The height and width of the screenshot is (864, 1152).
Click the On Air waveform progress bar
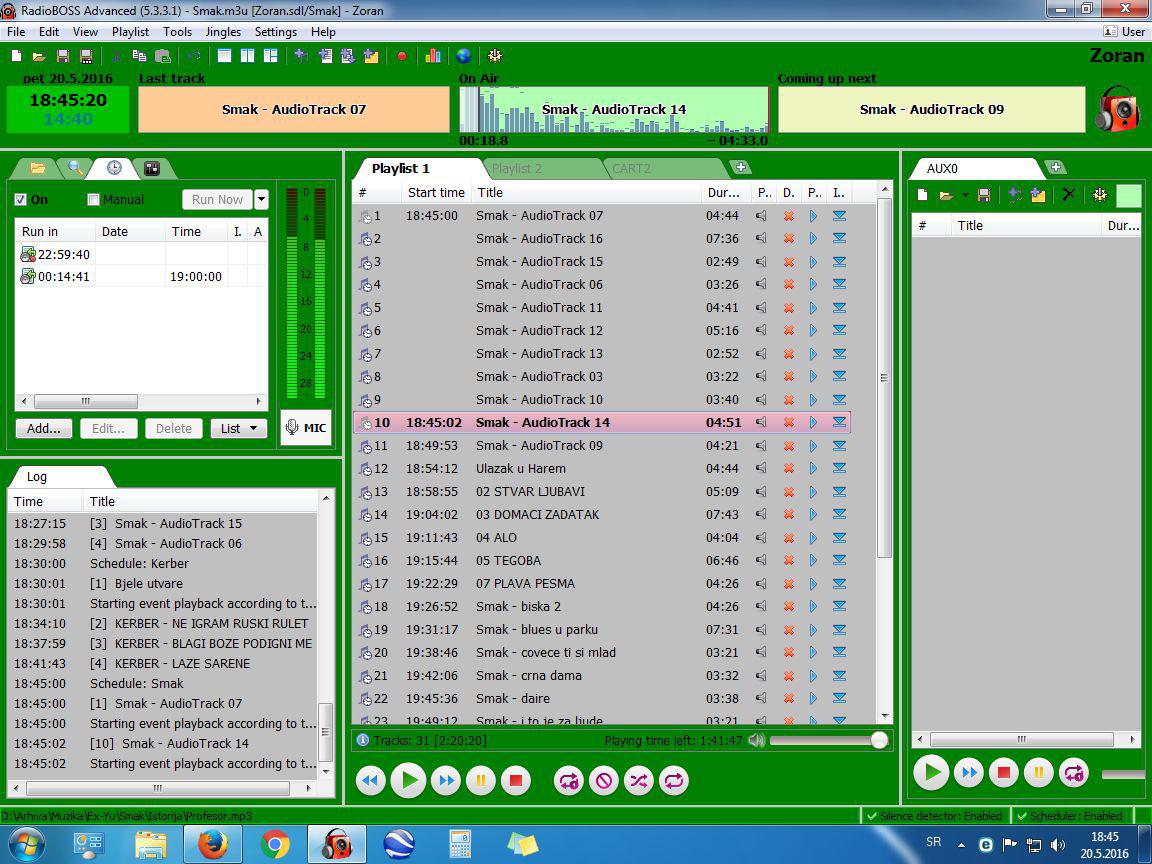pos(614,109)
